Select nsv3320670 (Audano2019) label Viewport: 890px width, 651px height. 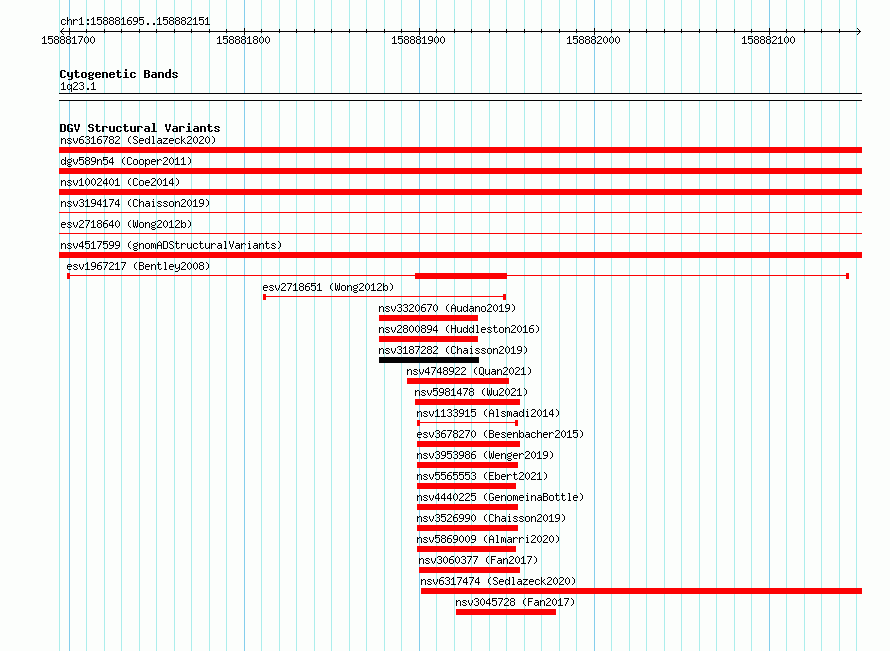(x=447, y=308)
